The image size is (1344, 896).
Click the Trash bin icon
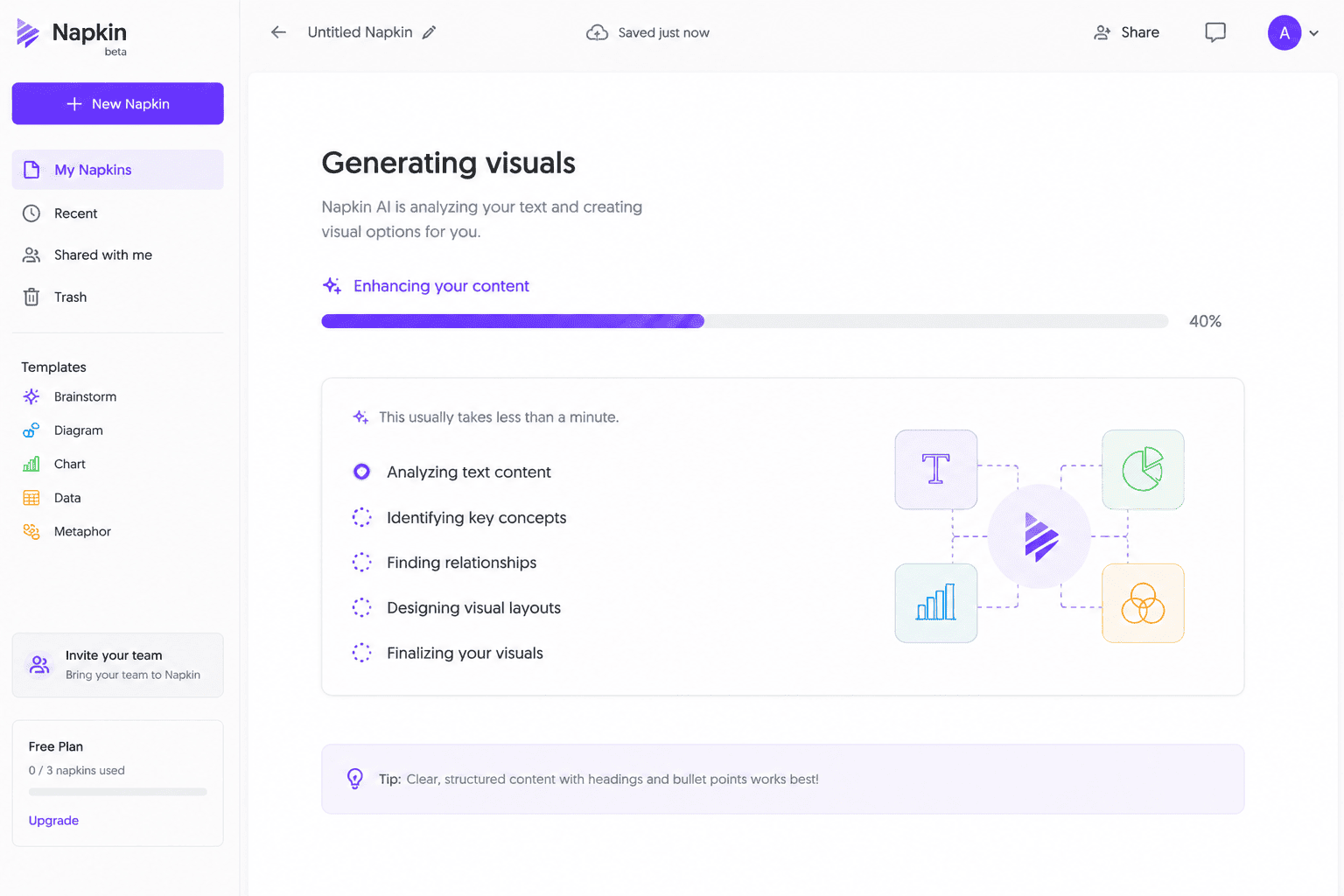click(x=31, y=297)
